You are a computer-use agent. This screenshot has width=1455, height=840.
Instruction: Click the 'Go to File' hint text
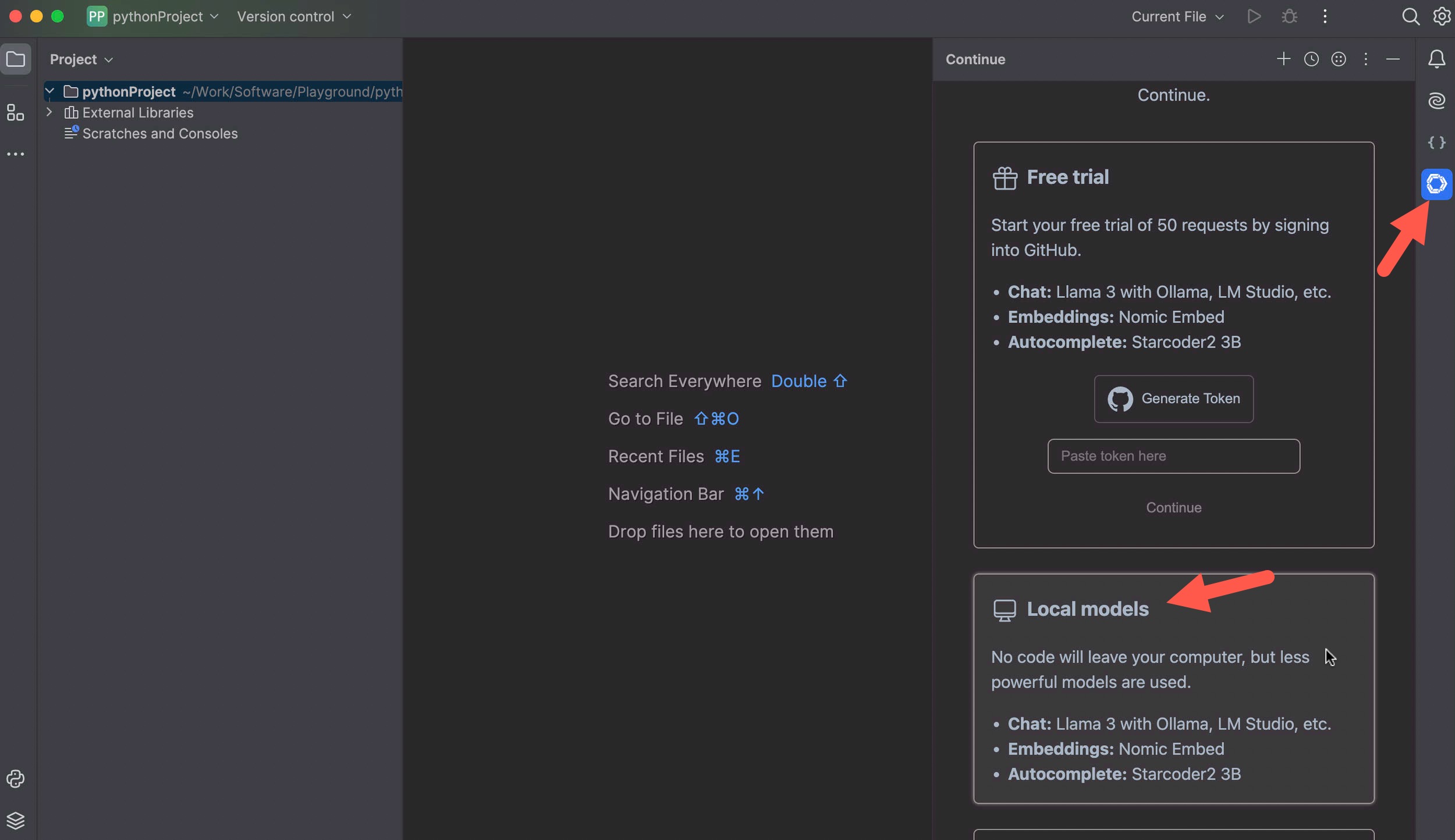point(645,419)
